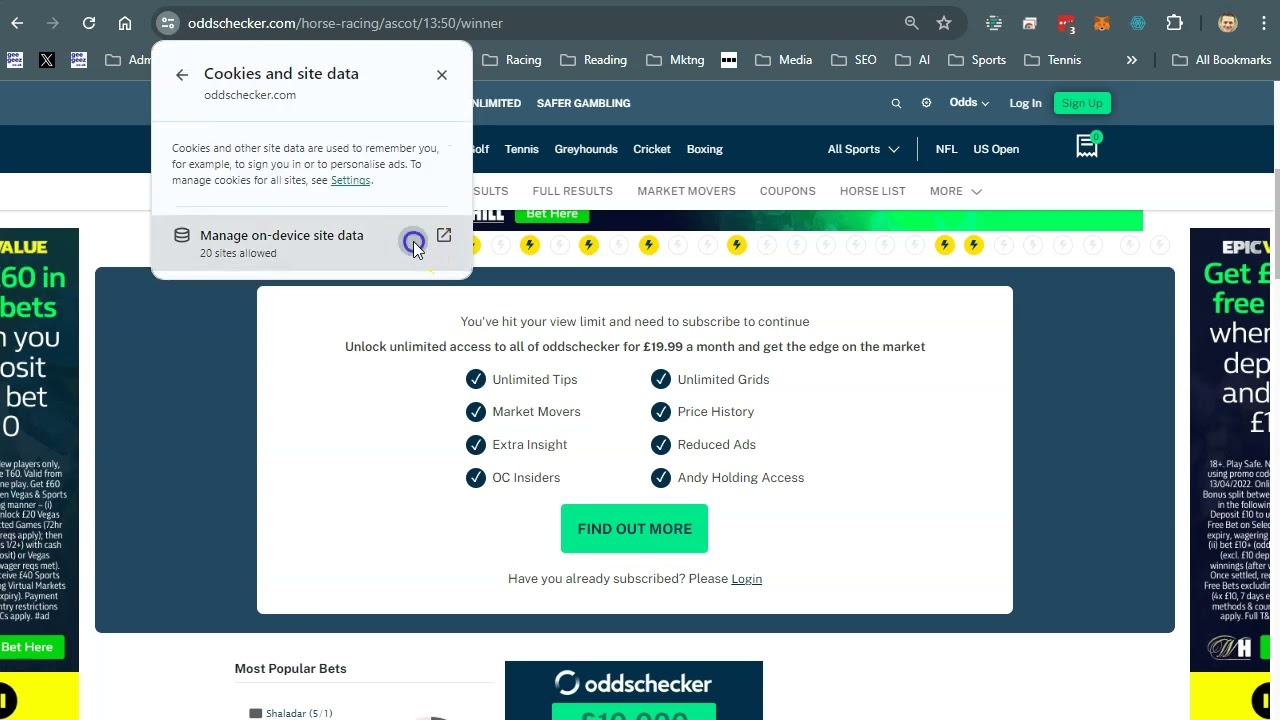Viewport: 1280px width, 720px height.
Task: Switch to the MARKET MOVERS tab
Action: click(x=686, y=191)
